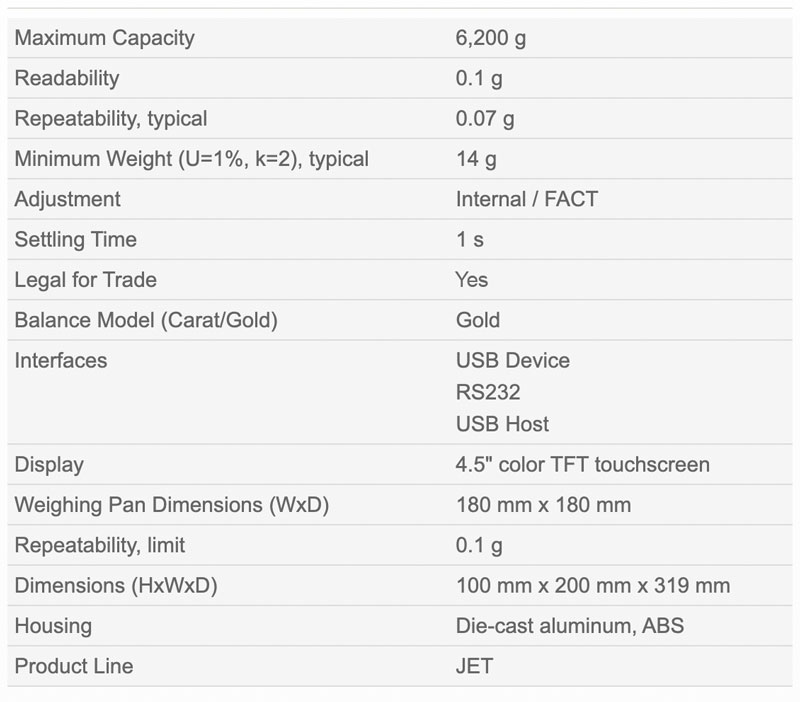Click the JET product line value

point(474,666)
